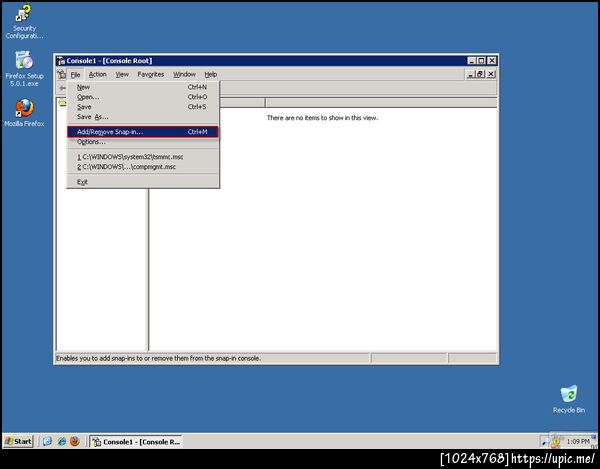Open the Favorites menu
Screen dimensions: 600x469
pyautogui.click(x=151, y=74)
